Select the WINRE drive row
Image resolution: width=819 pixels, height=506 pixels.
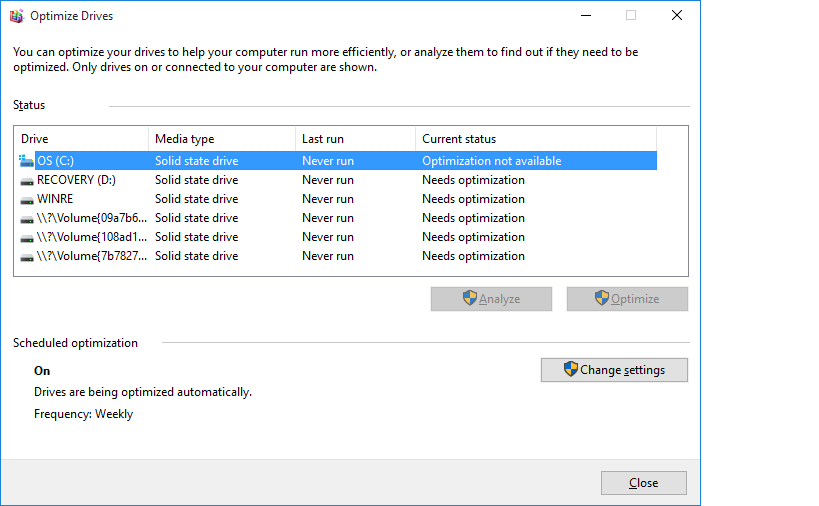(x=338, y=199)
